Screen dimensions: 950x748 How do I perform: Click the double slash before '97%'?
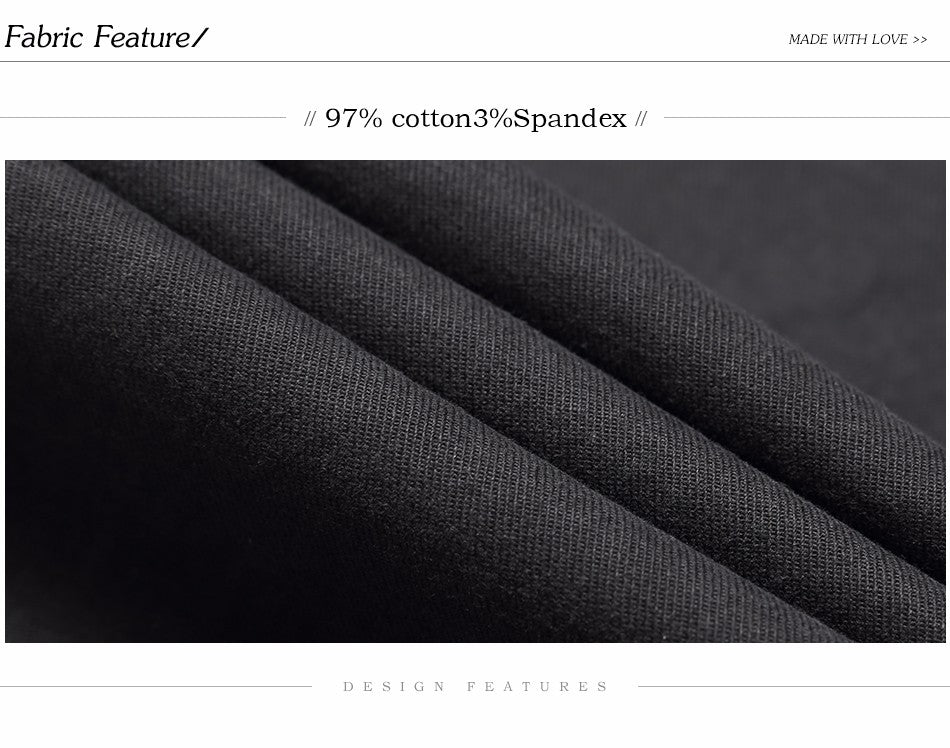pyautogui.click(x=310, y=119)
